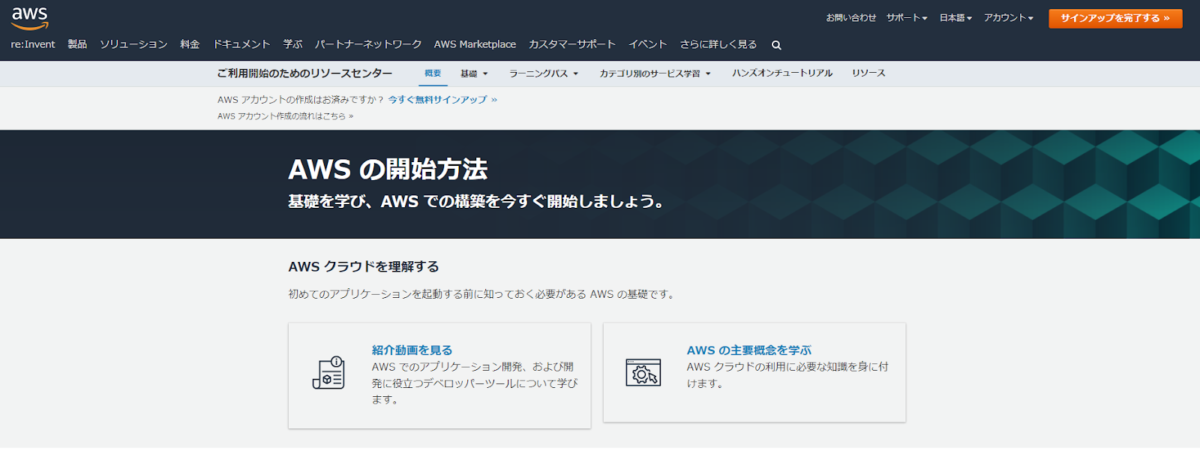1200x451 pixels.
Task: Click the document icon on introduction video card
Action: (x=329, y=374)
